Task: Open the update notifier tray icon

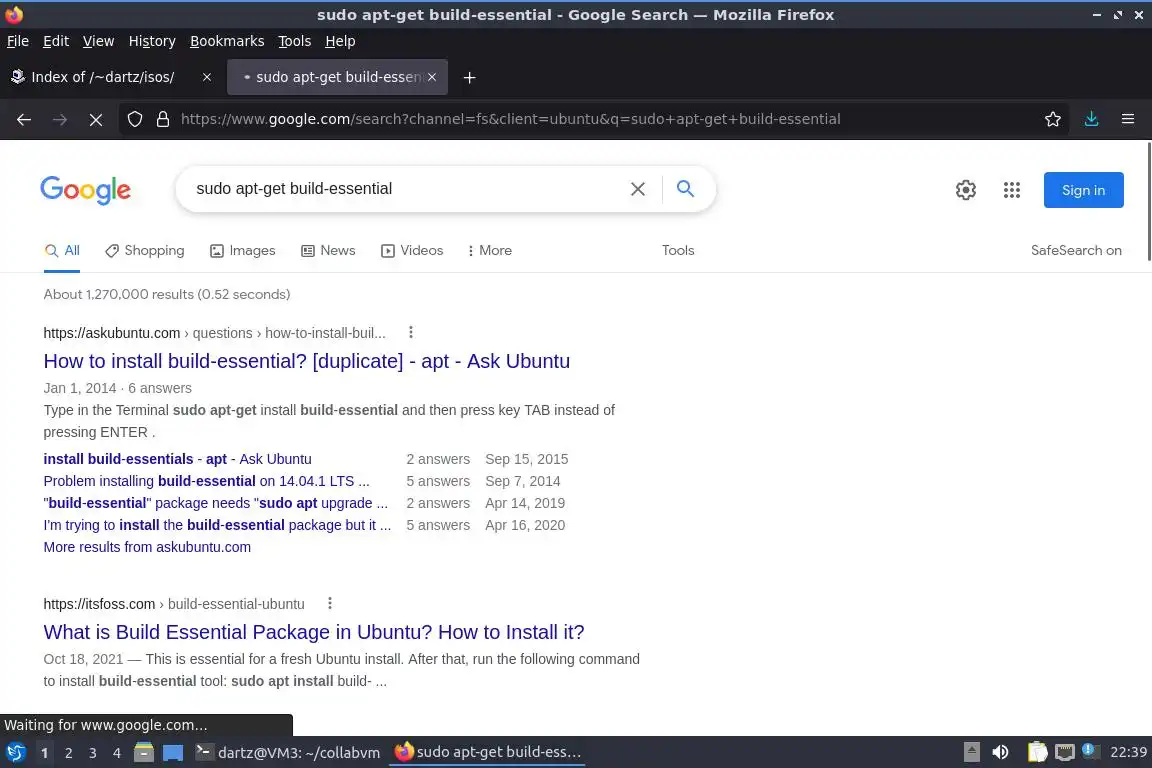Action: 1091,751
